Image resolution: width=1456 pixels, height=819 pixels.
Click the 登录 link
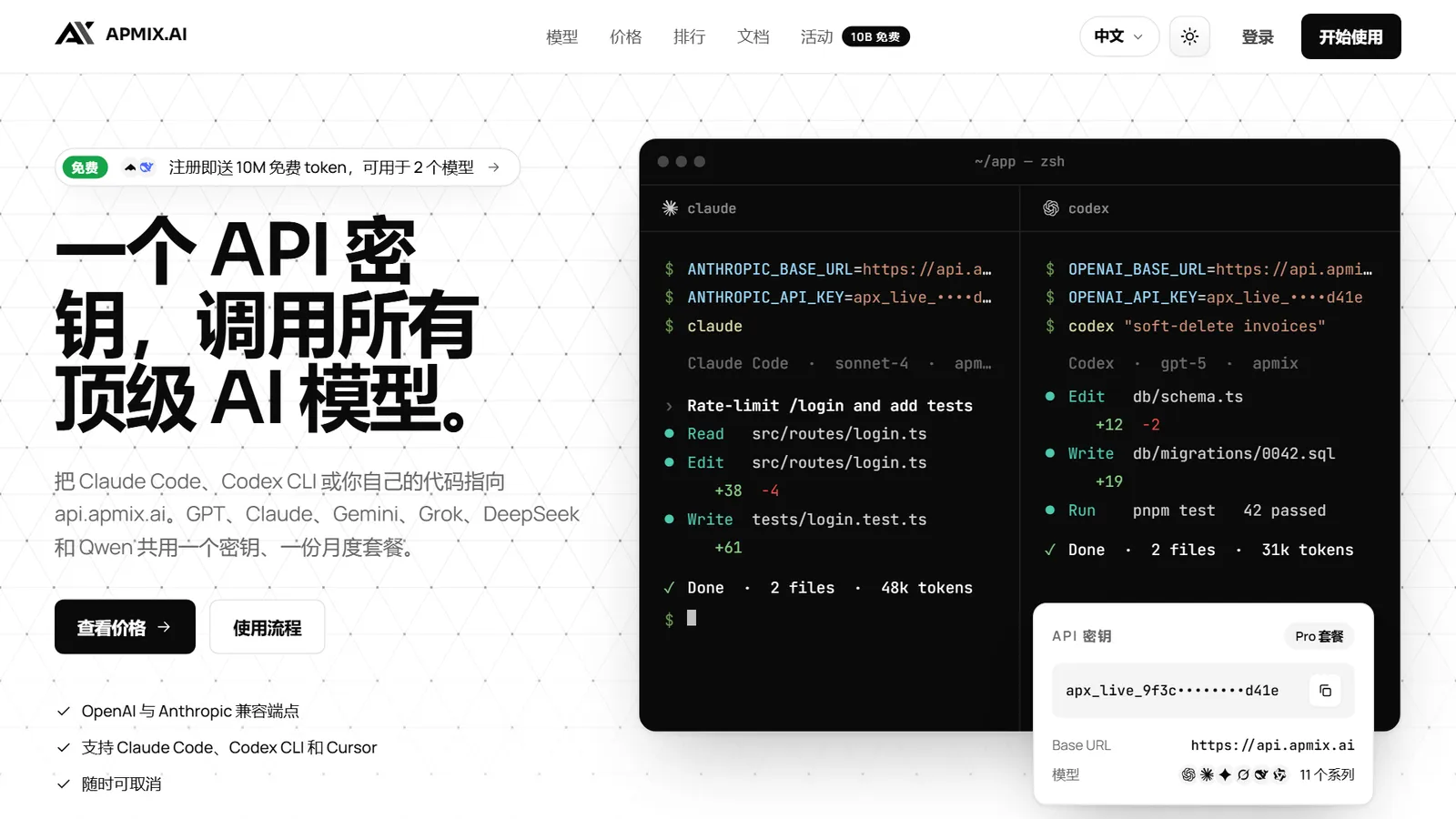coord(1258,37)
